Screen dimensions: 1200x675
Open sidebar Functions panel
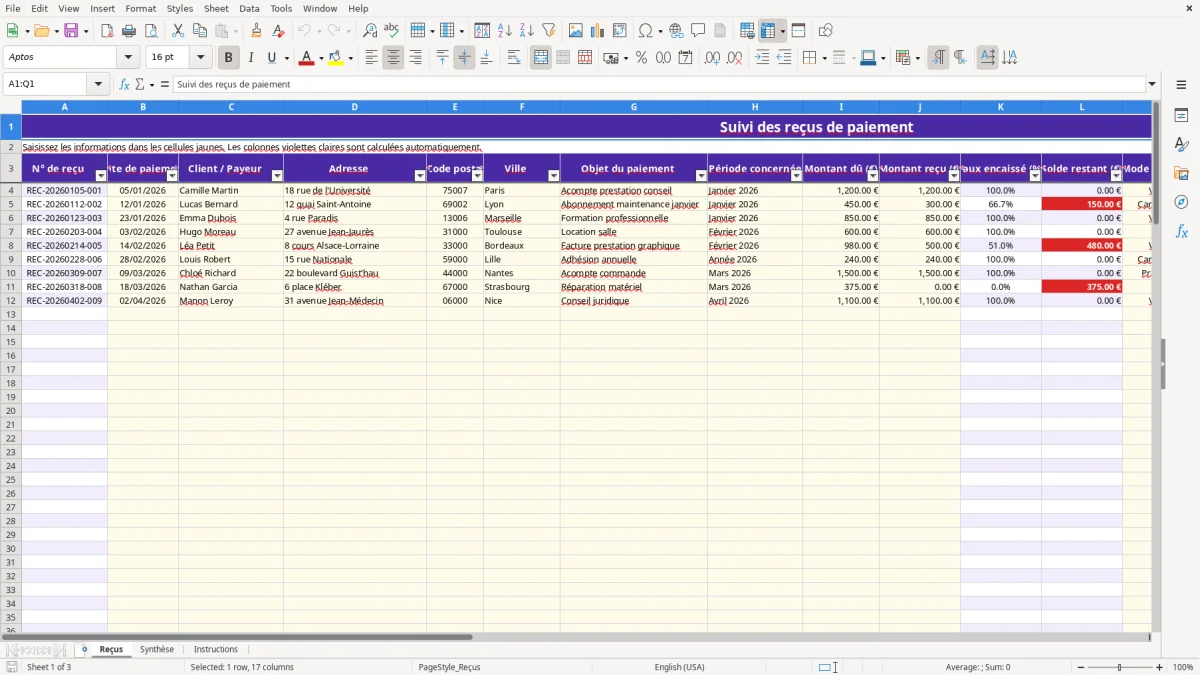coord(1181,231)
